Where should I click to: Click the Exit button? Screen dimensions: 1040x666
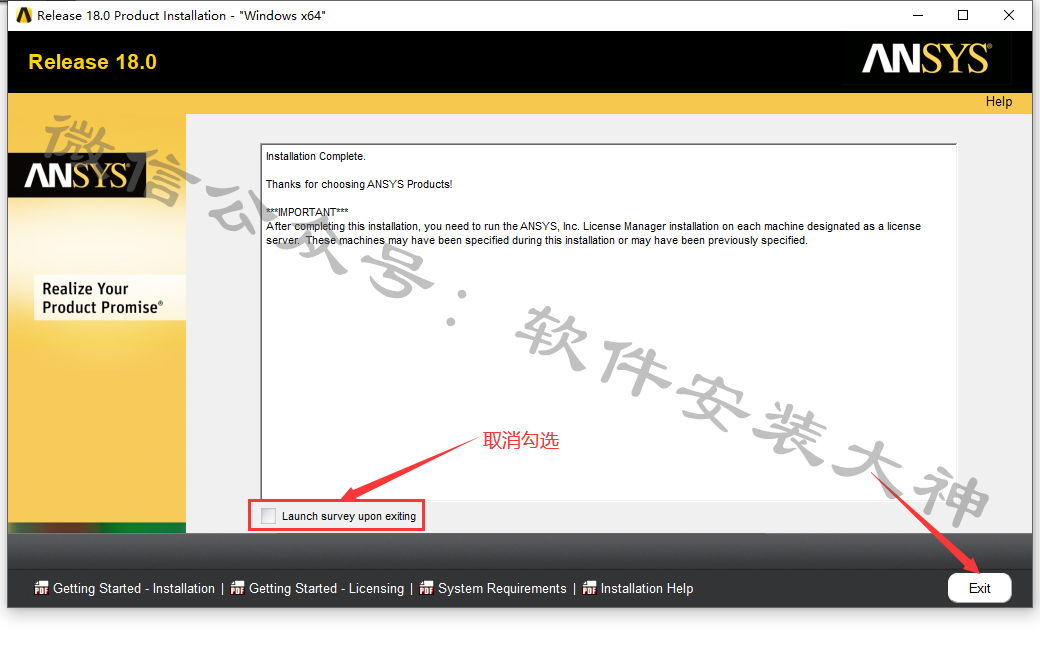coord(979,588)
